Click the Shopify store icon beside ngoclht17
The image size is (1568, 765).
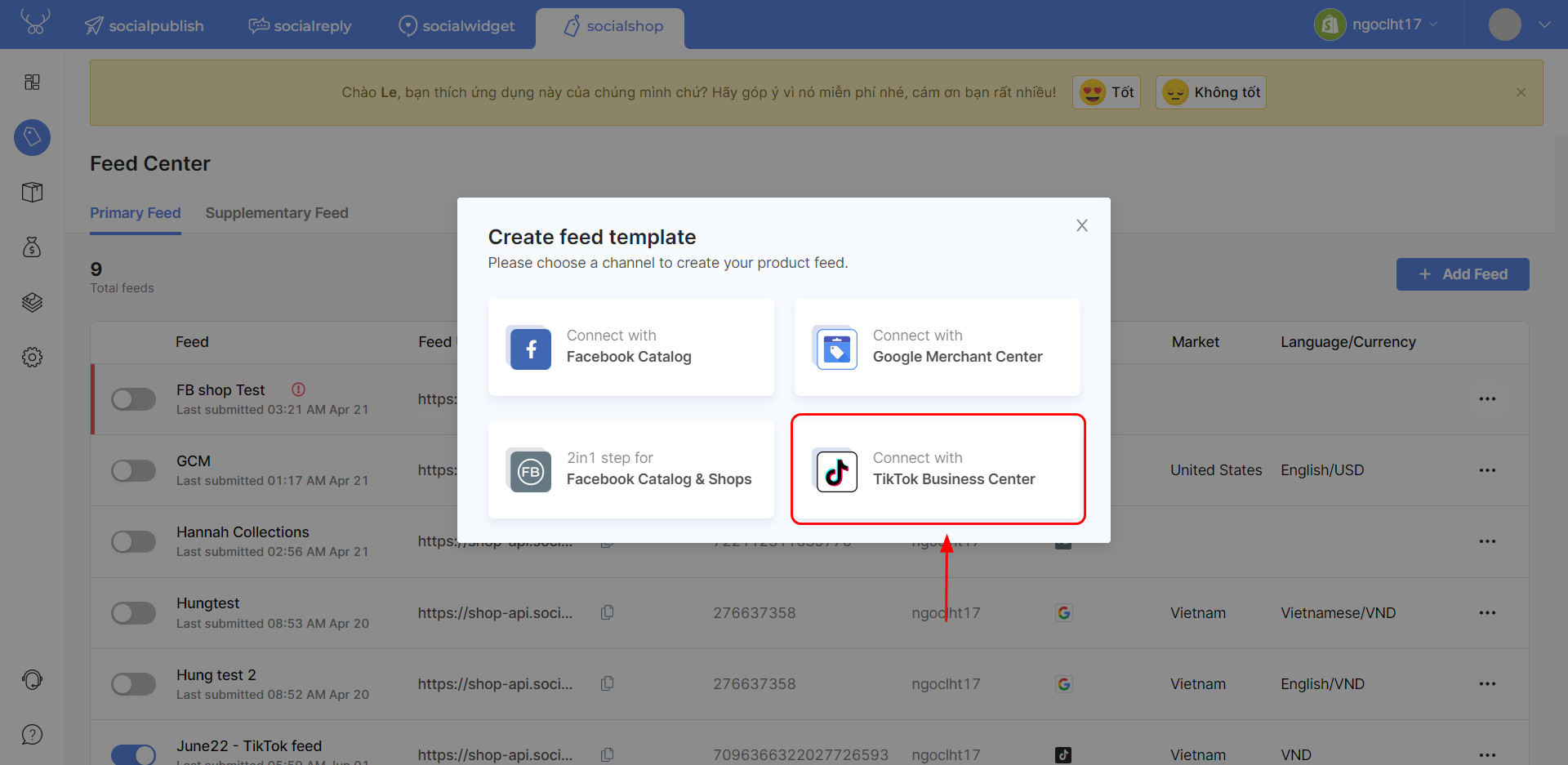point(1330,24)
